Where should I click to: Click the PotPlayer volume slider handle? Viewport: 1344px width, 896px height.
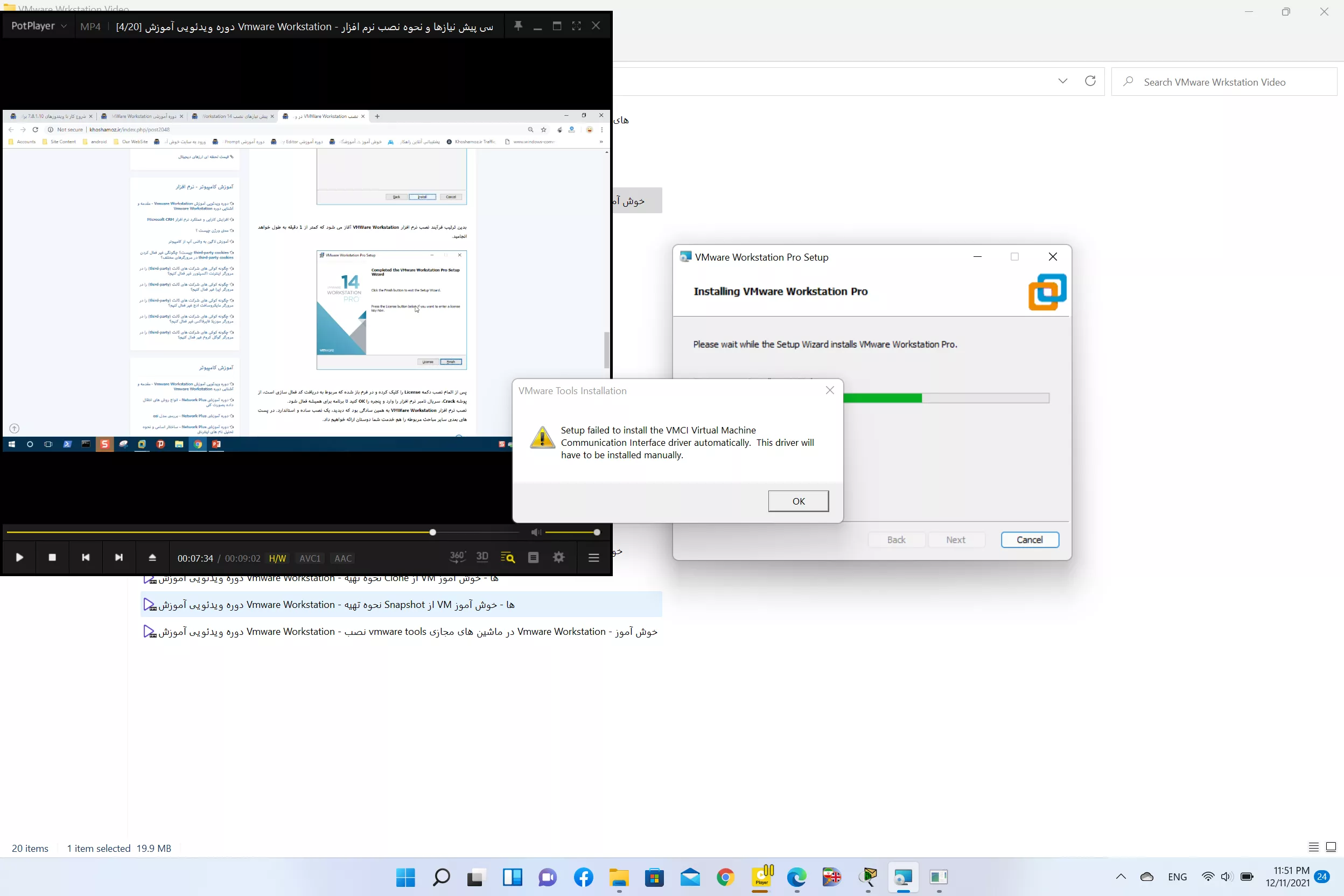tap(597, 533)
